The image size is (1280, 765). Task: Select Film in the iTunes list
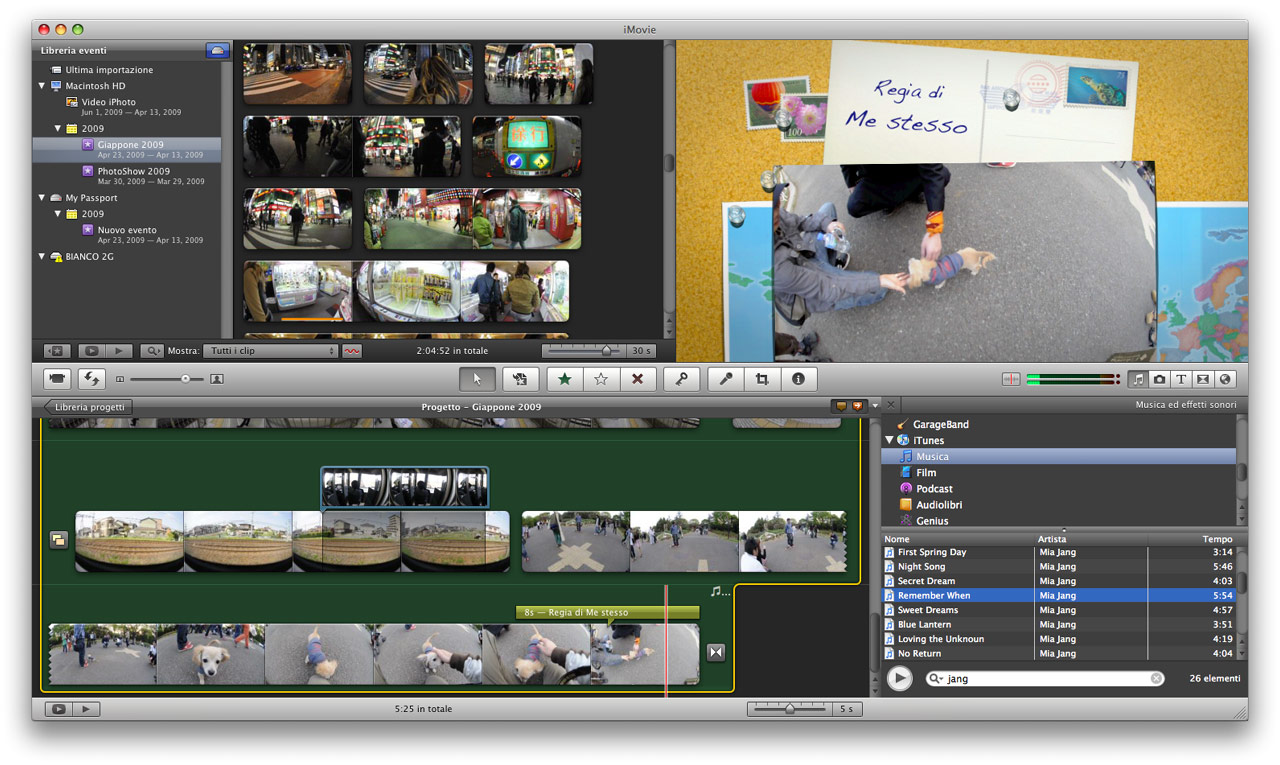(1058, 472)
